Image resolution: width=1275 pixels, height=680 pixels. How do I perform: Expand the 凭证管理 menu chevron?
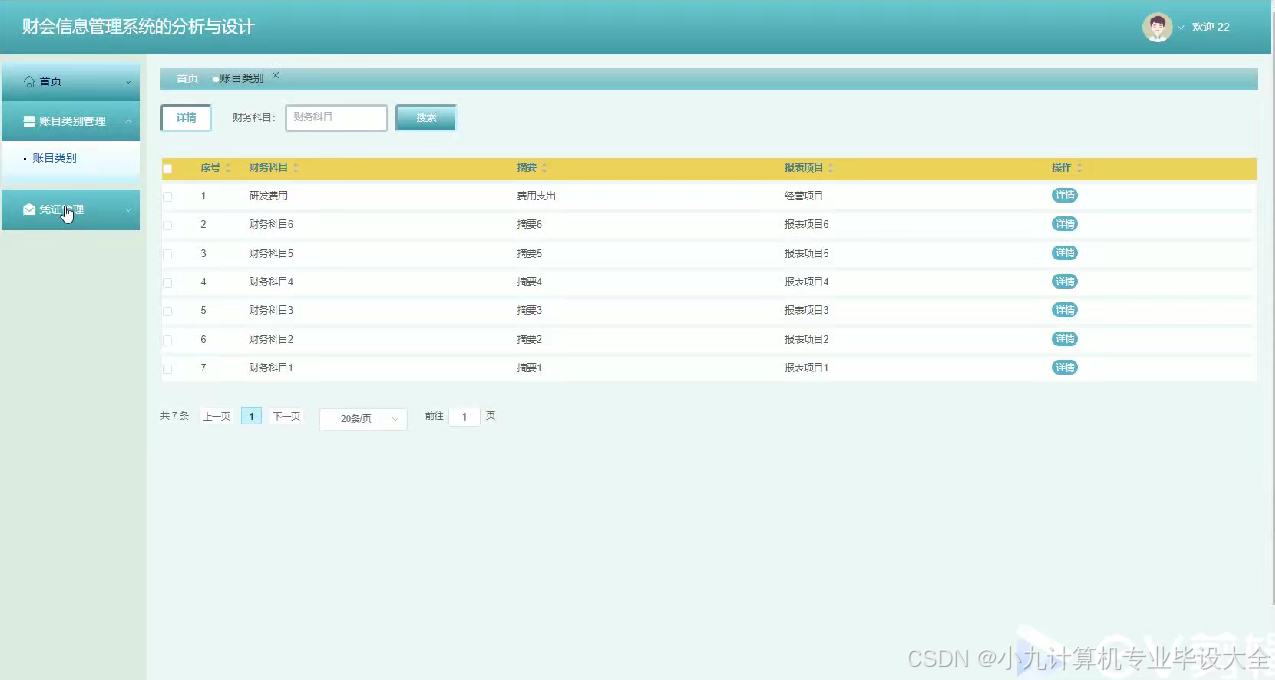[128, 210]
